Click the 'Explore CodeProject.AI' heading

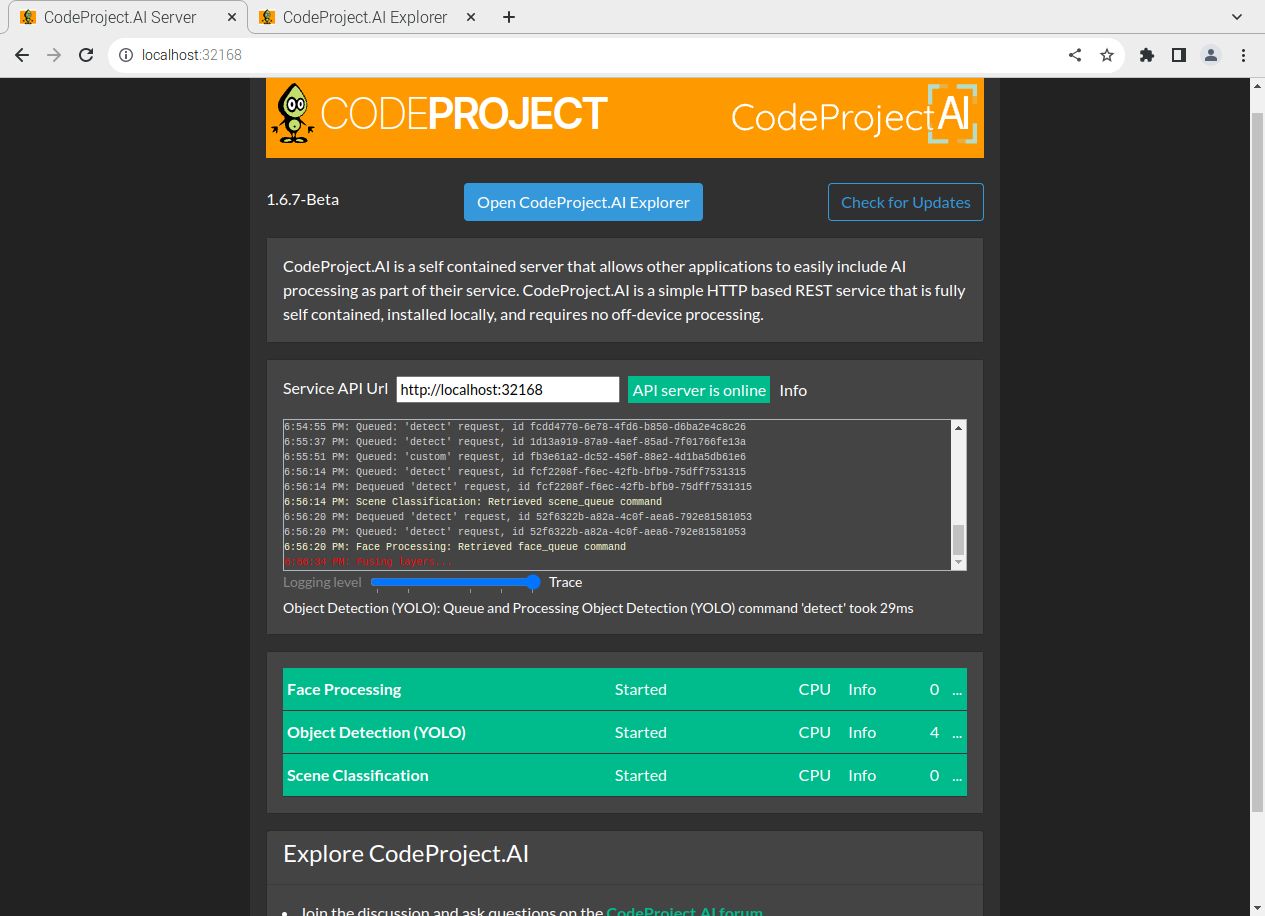[406, 854]
